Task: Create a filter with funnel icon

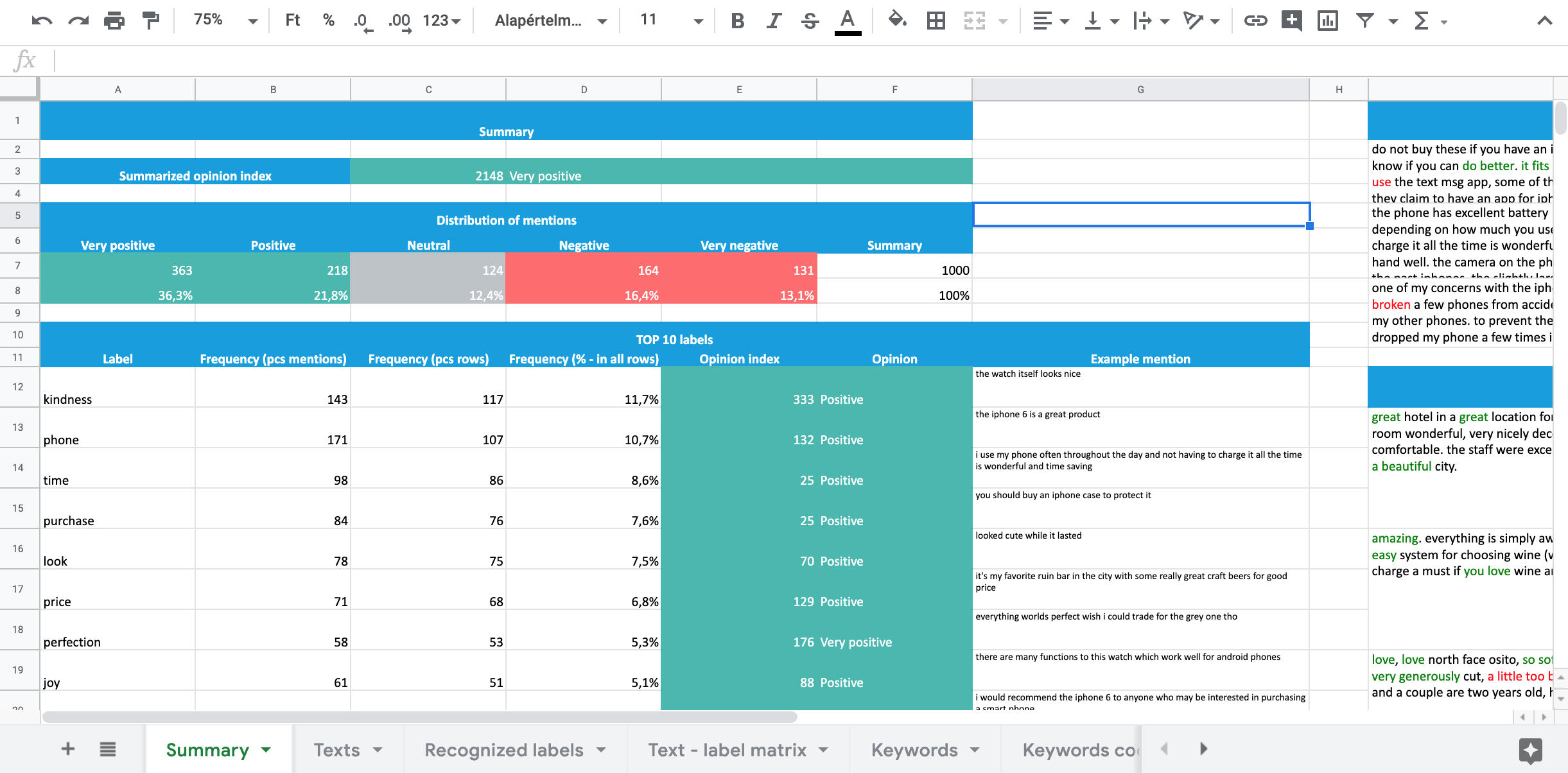Action: (1365, 21)
